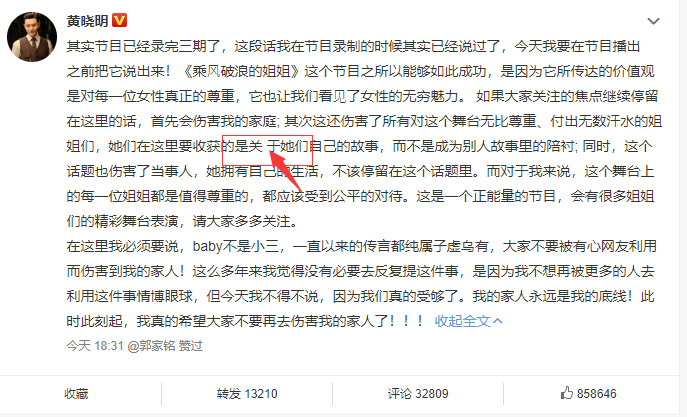Click the red arrow annotation
Viewport: 687px width, 417px height.
pyautogui.click(x=285, y=171)
